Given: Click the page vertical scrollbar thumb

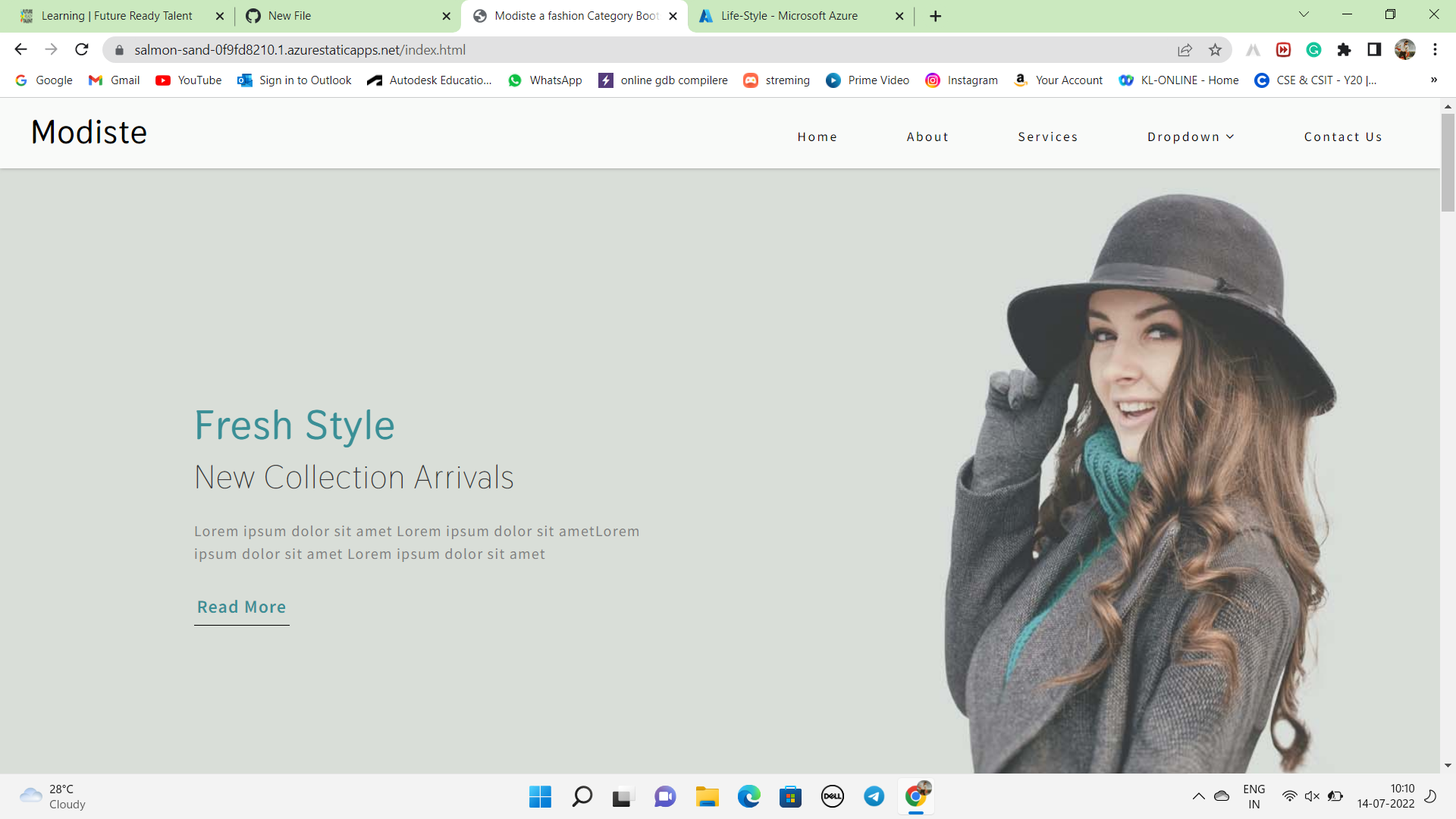Looking at the screenshot, I should point(1448,163).
